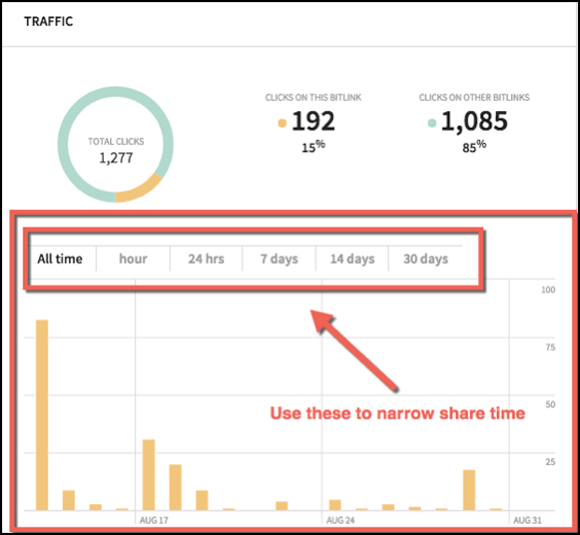This screenshot has width=580, height=535.
Task: Click the Total Clicks 1,277 count
Action: point(116,158)
